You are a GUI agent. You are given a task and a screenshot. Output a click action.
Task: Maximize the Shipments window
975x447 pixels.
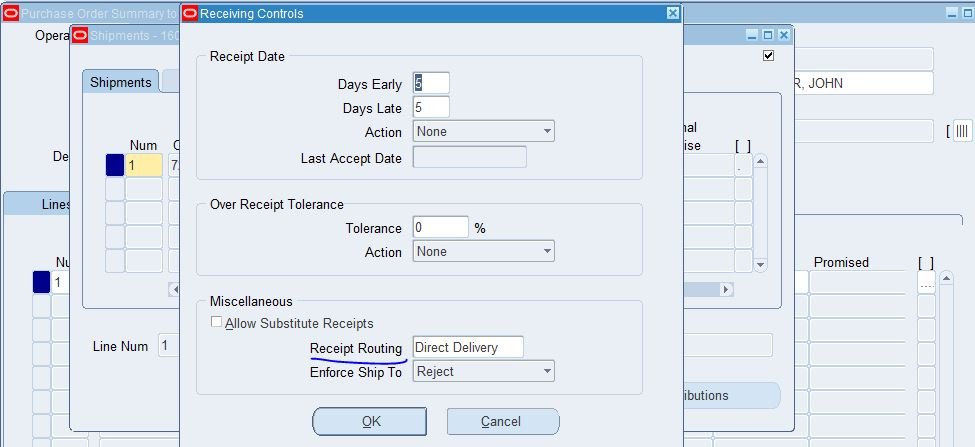tap(768, 35)
